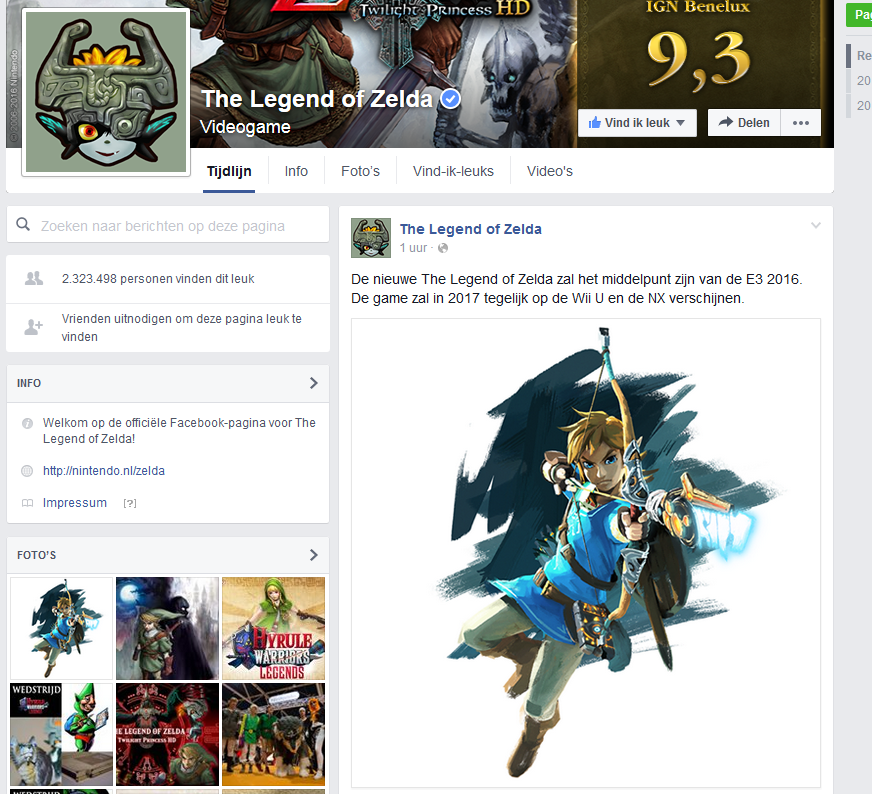872x794 pixels.
Task: Click the INFO section header
Action: point(167,384)
